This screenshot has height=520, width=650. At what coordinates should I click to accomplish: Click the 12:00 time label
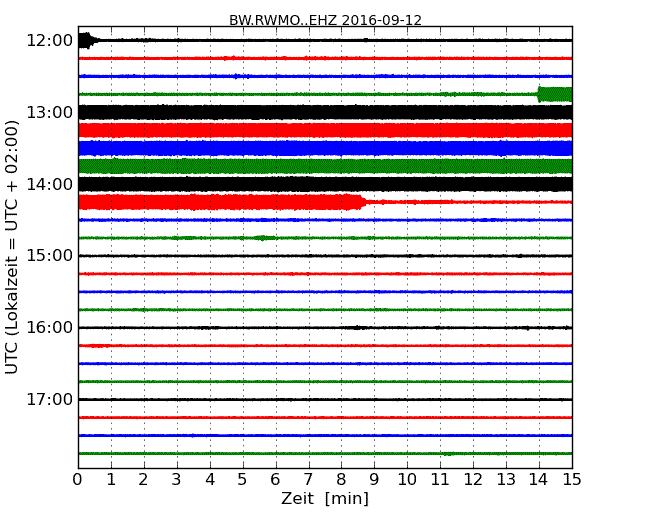pyautogui.click(x=50, y=41)
